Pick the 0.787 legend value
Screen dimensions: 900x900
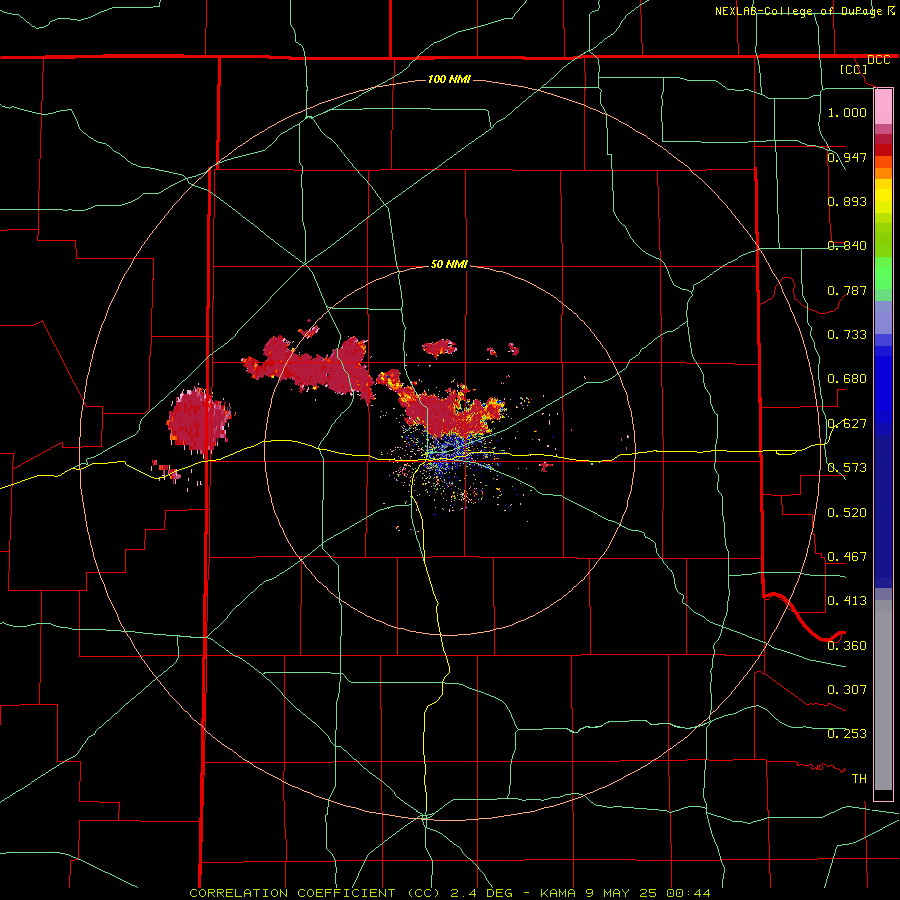click(x=847, y=290)
